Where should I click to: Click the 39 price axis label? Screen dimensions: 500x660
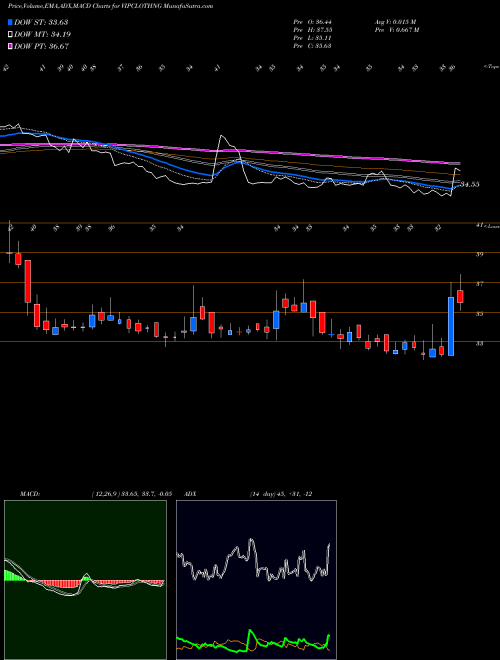pos(479,254)
